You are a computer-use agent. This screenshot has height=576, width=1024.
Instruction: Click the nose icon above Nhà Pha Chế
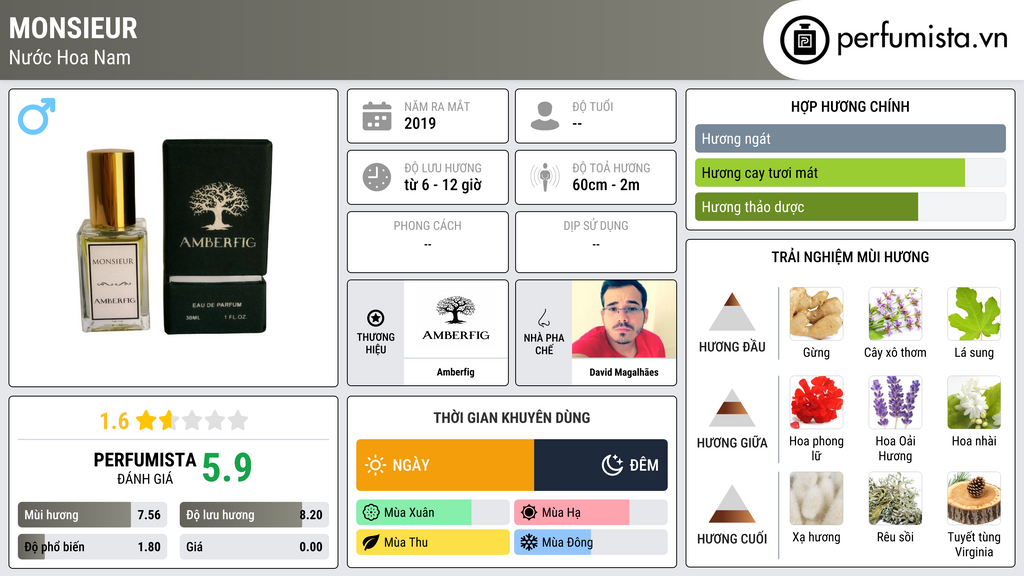pos(543,318)
